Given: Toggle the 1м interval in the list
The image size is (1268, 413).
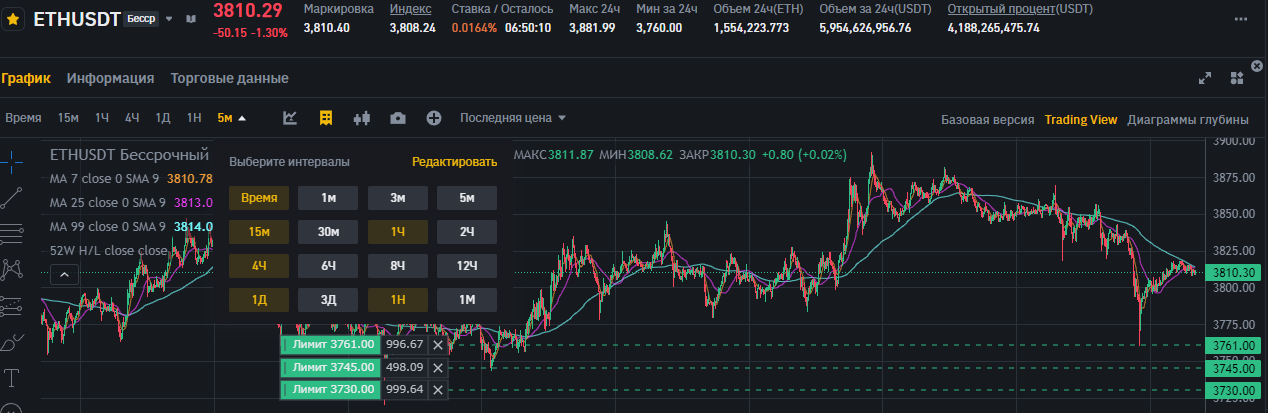Looking at the screenshot, I should (328, 198).
